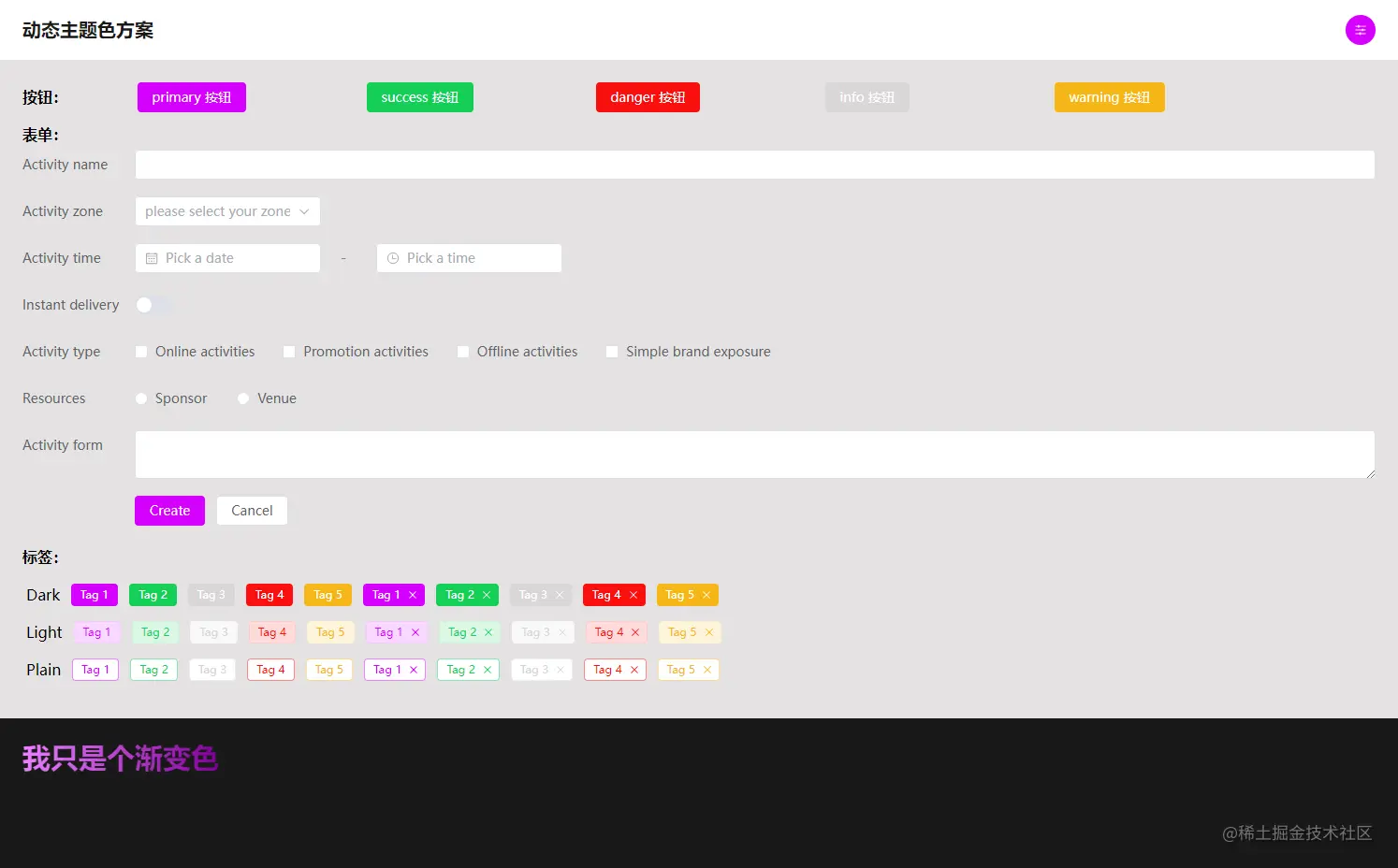Remove dark Tag 1 via its close icon
The image size is (1398, 868).
click(413, 595)
